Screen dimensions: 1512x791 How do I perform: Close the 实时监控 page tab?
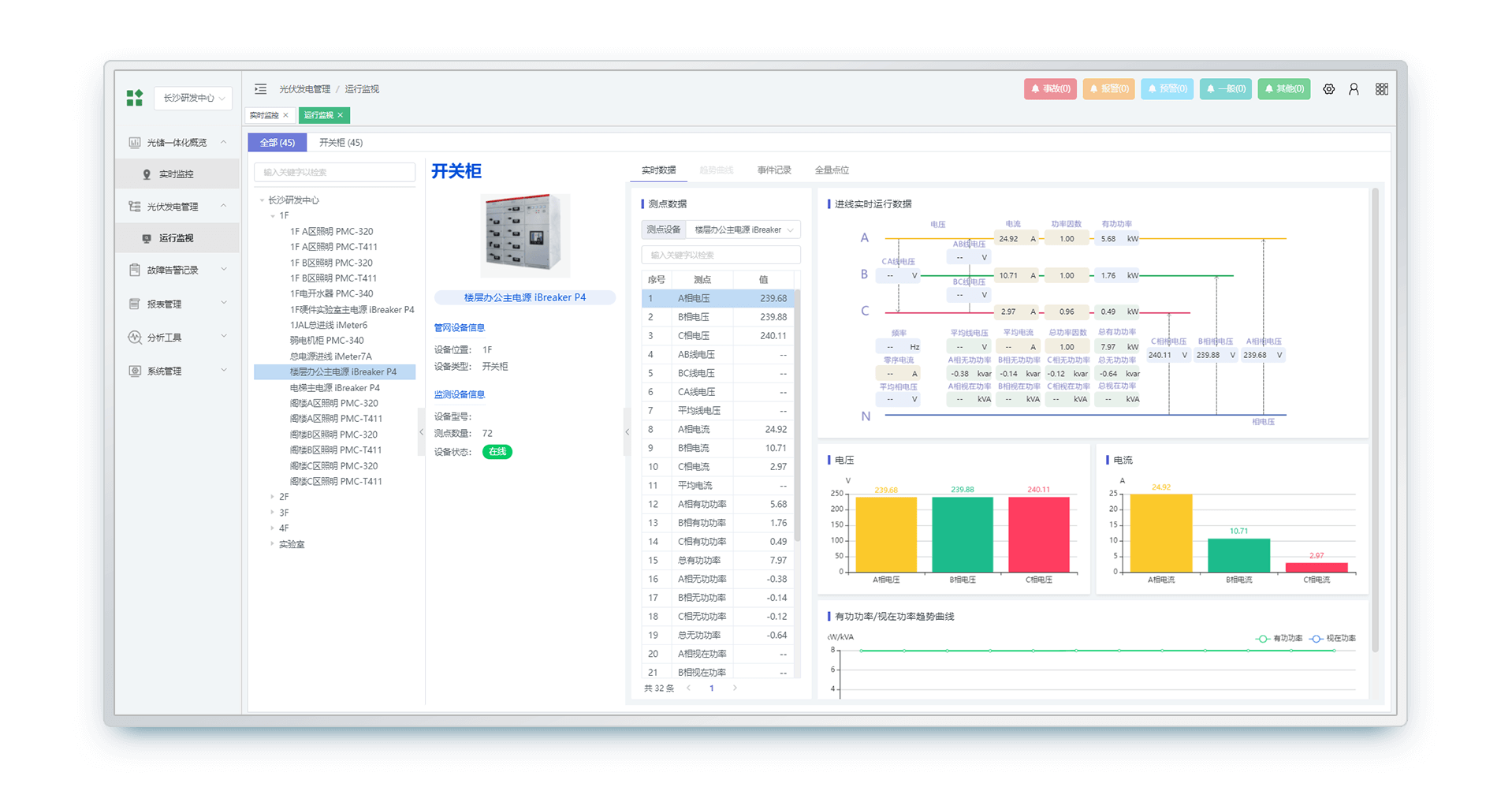tap(285, 115)
